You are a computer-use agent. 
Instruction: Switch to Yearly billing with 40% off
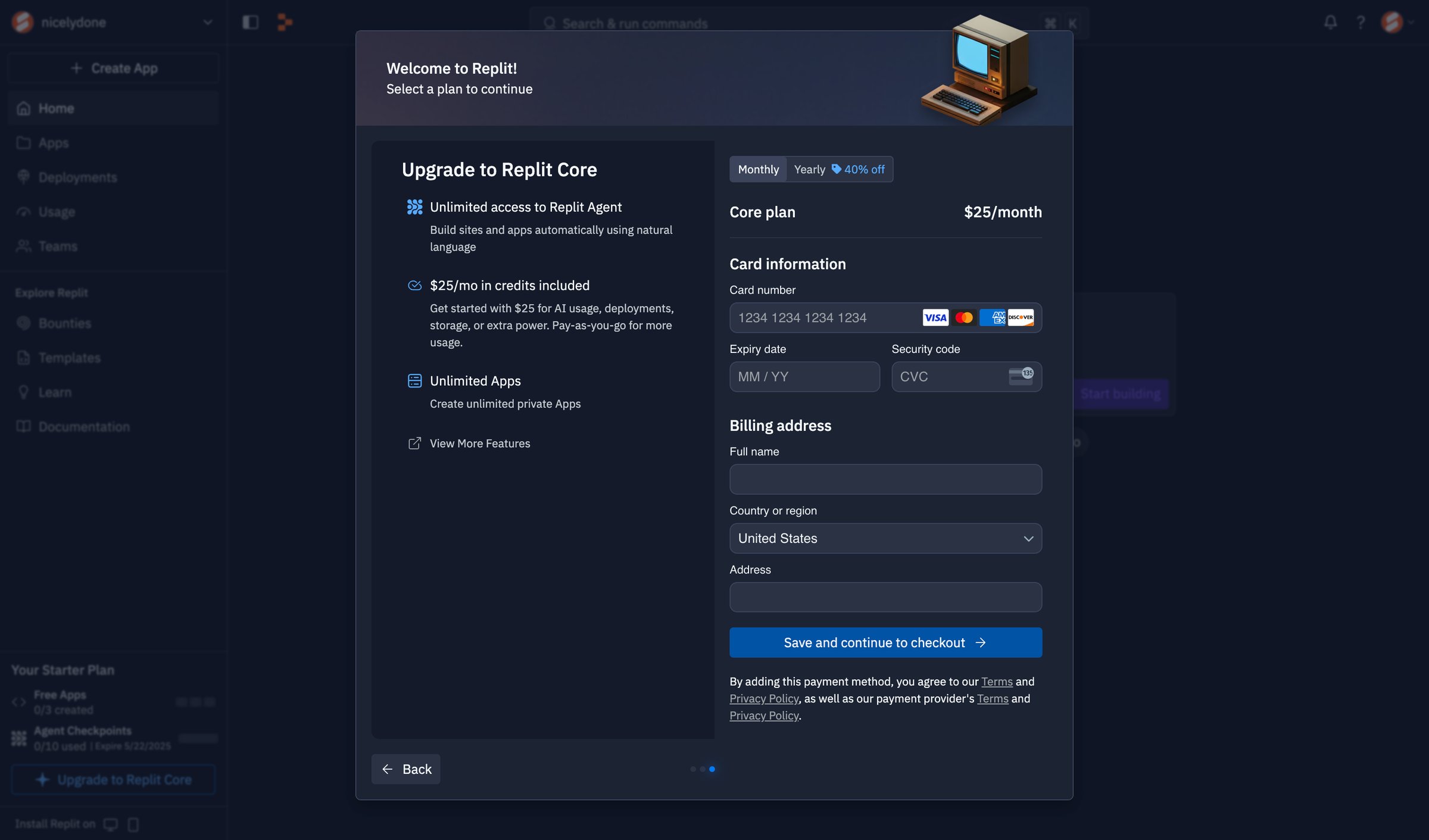pos(839,170)
